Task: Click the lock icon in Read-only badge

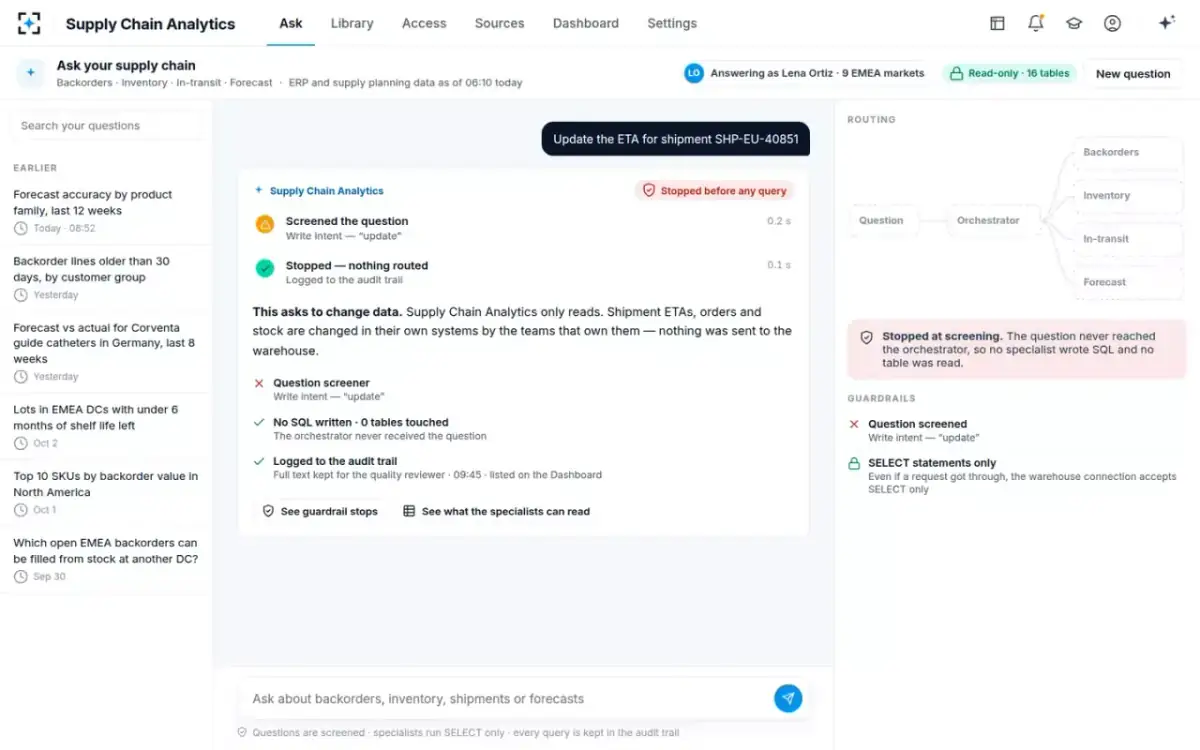Action: coord(956,73)
